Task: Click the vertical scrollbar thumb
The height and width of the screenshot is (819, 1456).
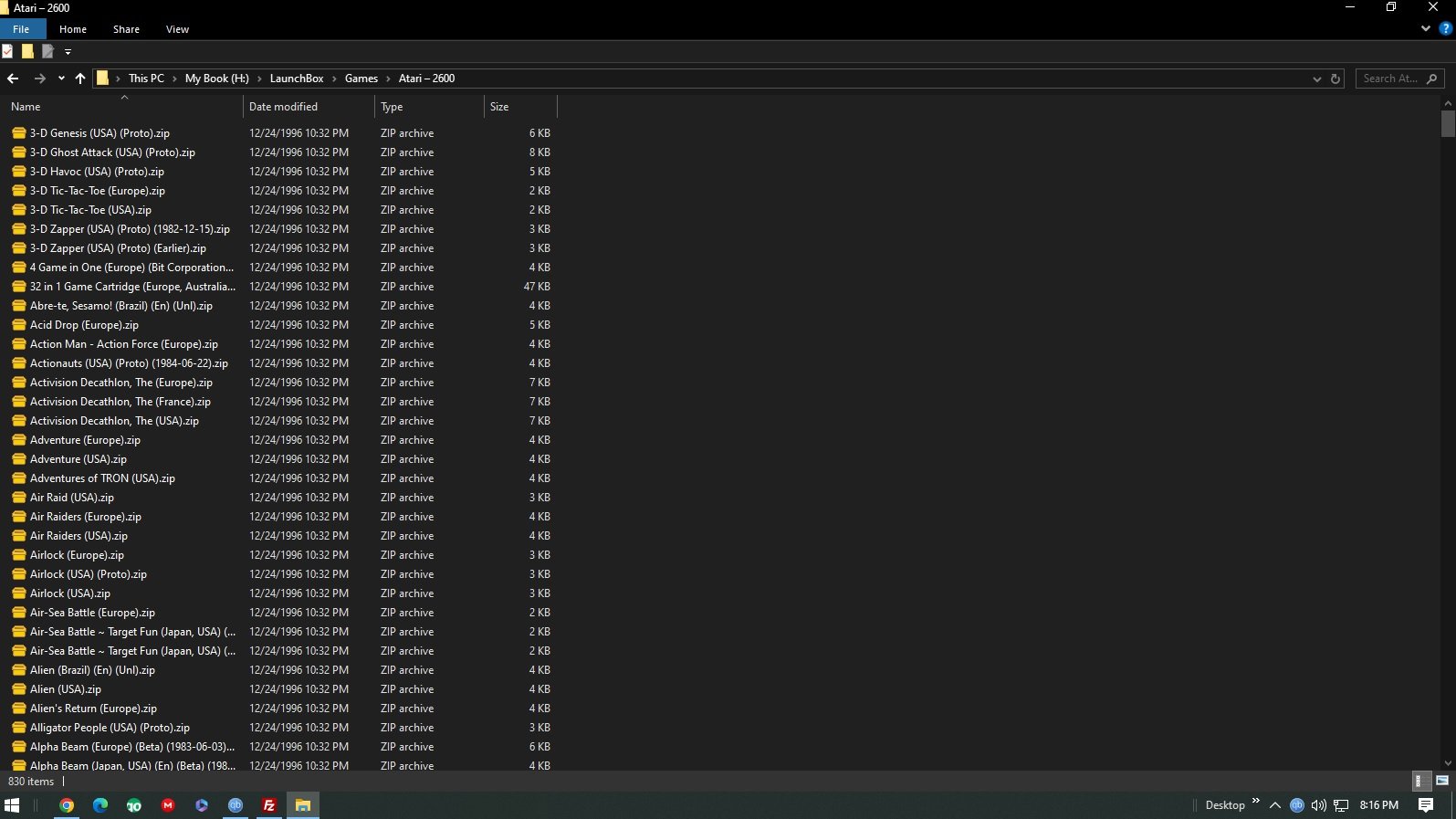Action: pyautogui.click(x=1448, y=123)
